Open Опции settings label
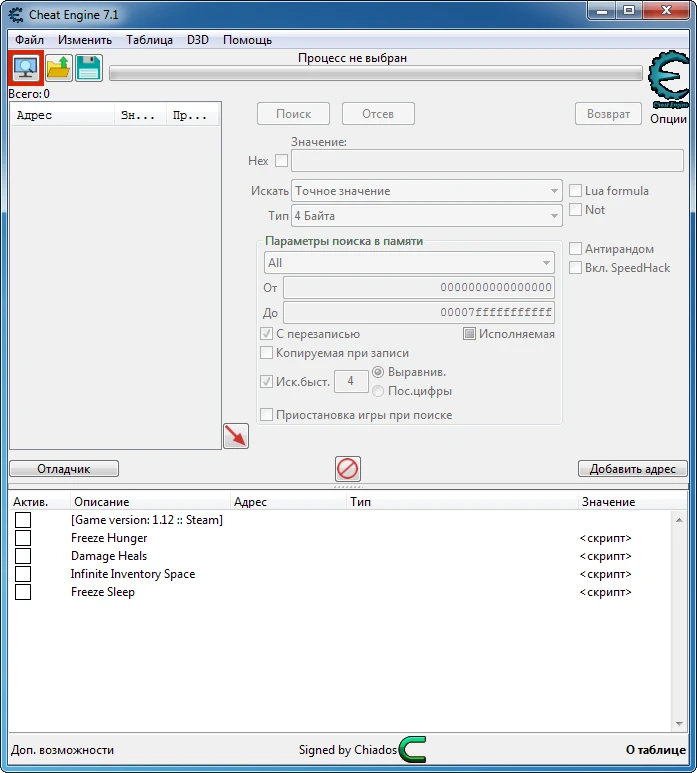Image resolution: width=697 pixels, height=773 pixels. tap(668, 119)
